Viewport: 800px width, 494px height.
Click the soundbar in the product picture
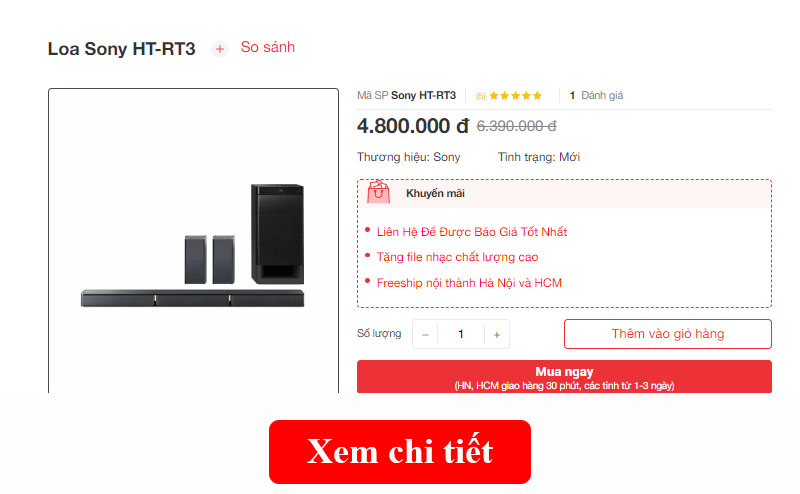tap(192, 298)
